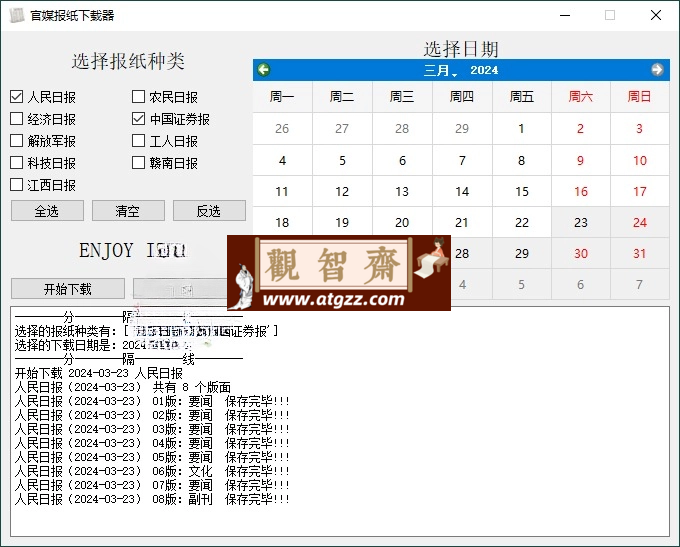This screenshot has height=547, width=680.
Task: Choose March 20 date cell
Action: (x=402, y=222)
